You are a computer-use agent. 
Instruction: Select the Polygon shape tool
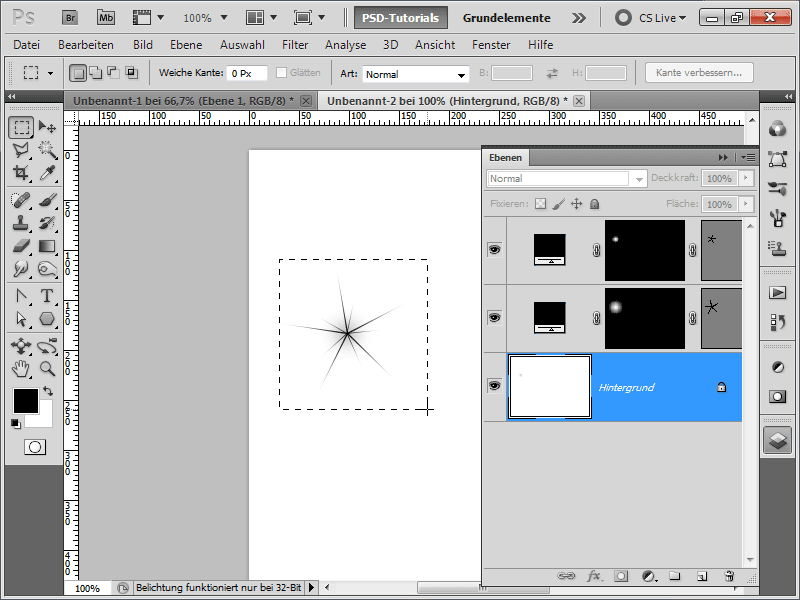coord(47,319)
